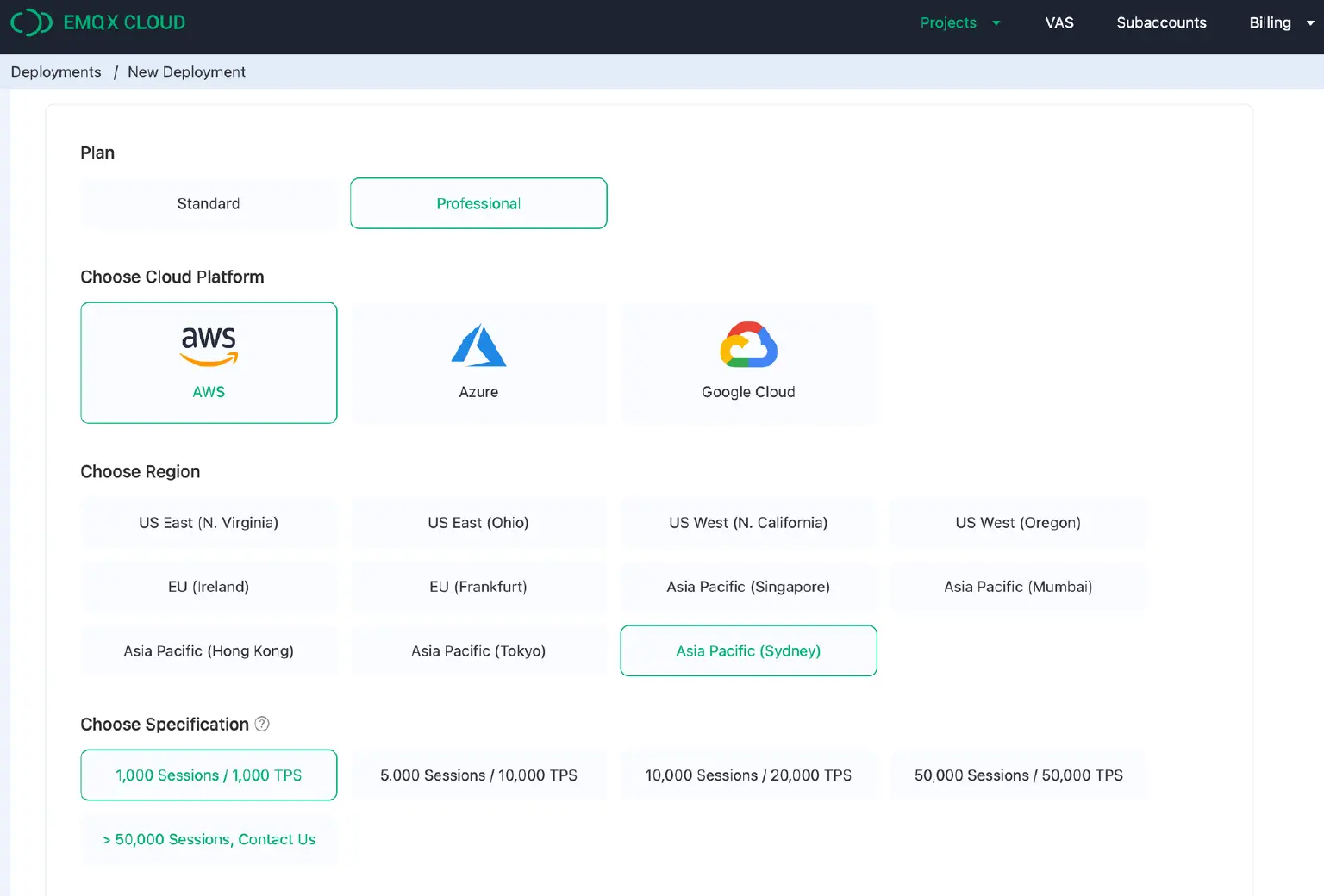
Task: Click '> 50,000 Sessions, Contact Us' link
Action: (209, 839)
